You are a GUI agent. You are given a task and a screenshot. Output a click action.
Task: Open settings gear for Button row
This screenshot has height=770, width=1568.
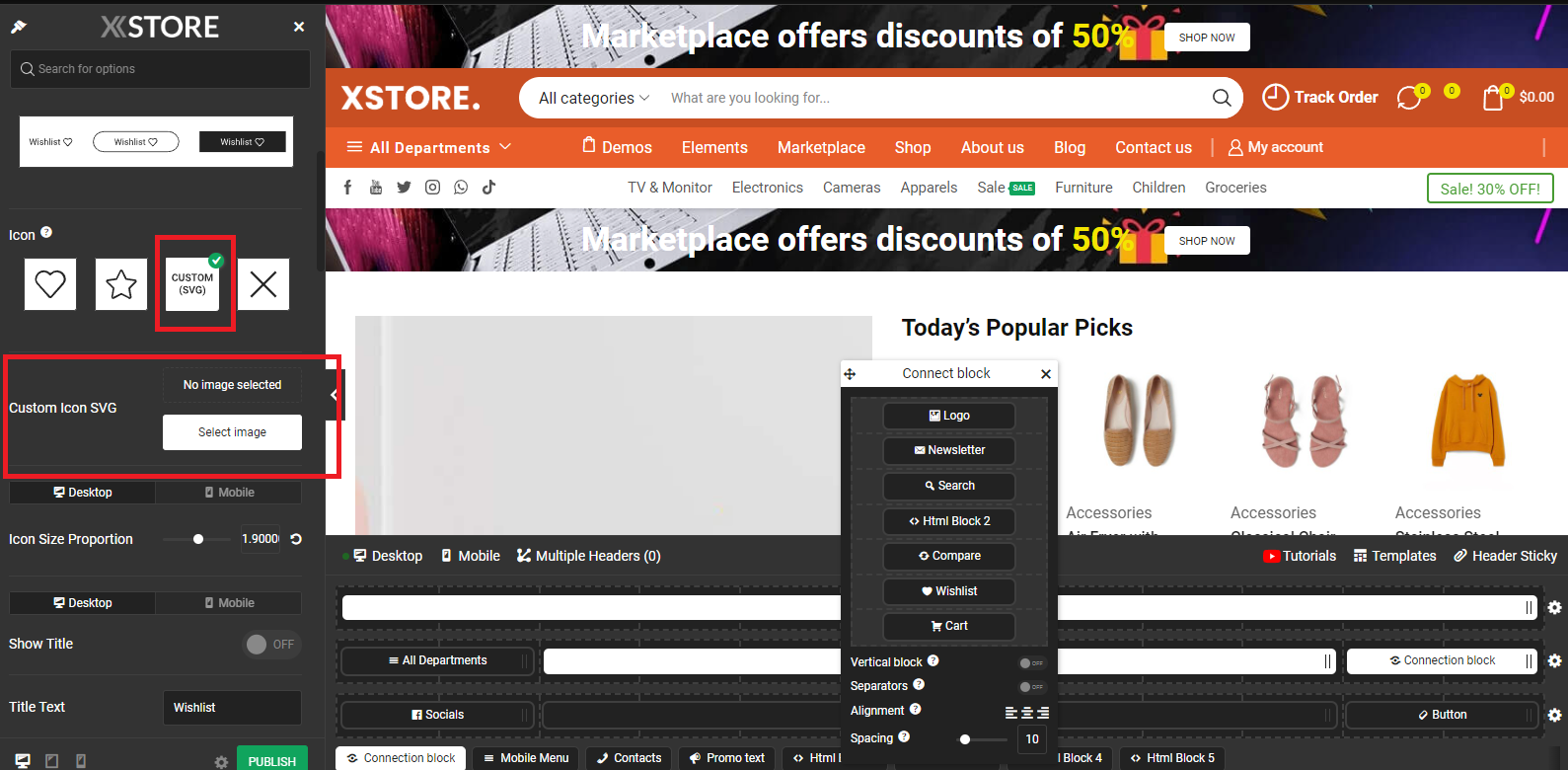[1554, 715]
